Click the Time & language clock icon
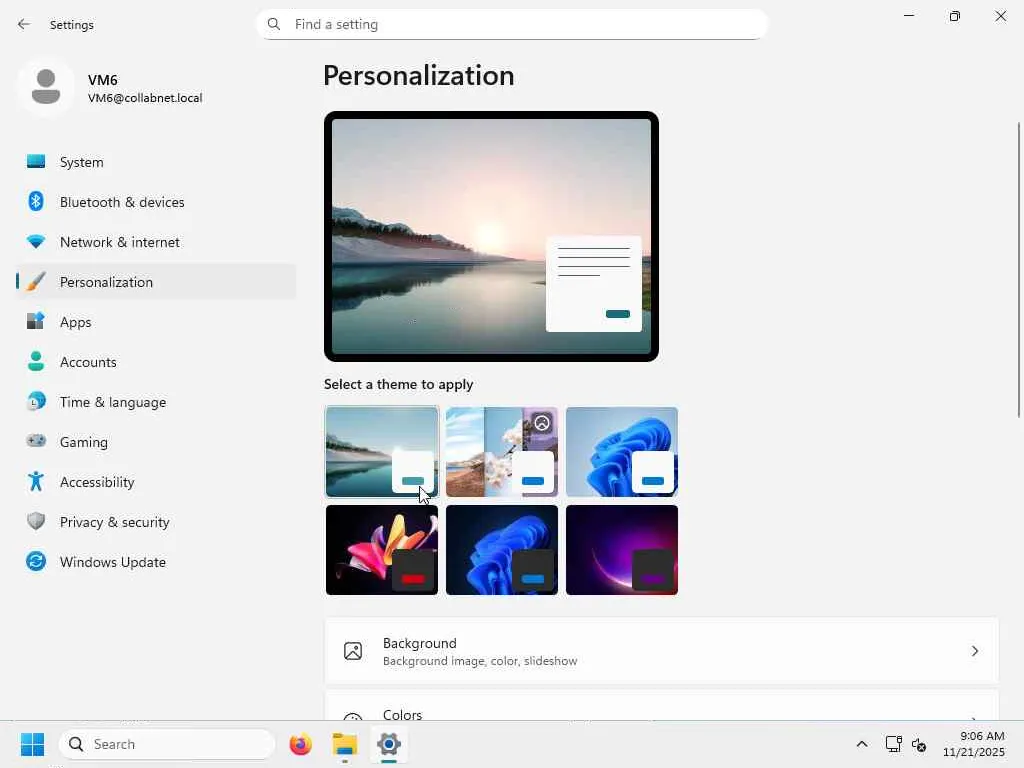 (36, 401)
